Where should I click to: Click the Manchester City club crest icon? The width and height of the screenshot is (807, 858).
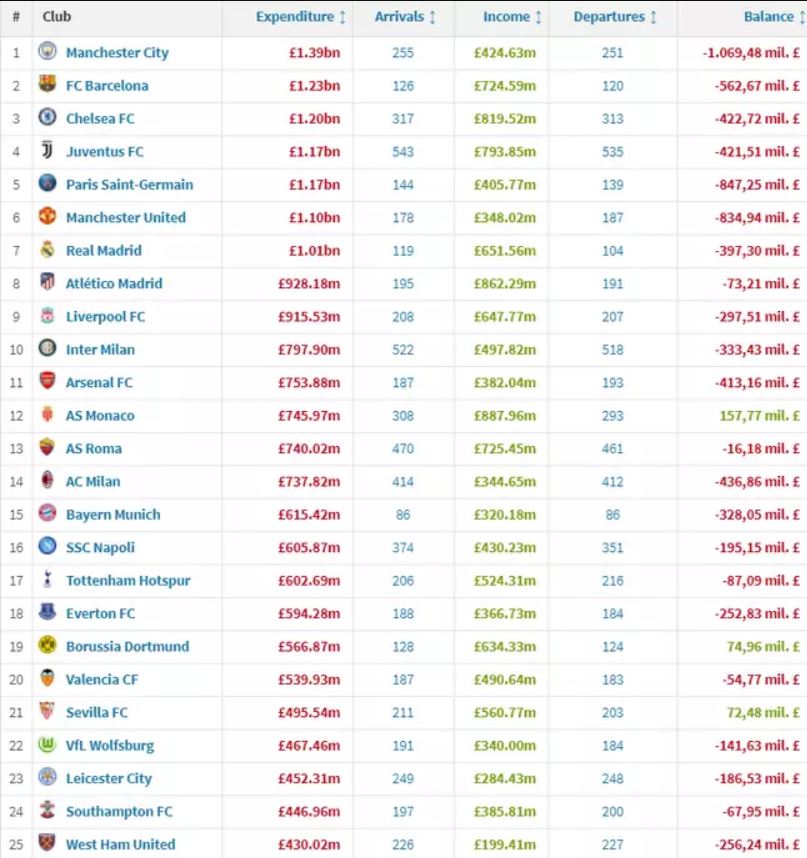point(47,52)
